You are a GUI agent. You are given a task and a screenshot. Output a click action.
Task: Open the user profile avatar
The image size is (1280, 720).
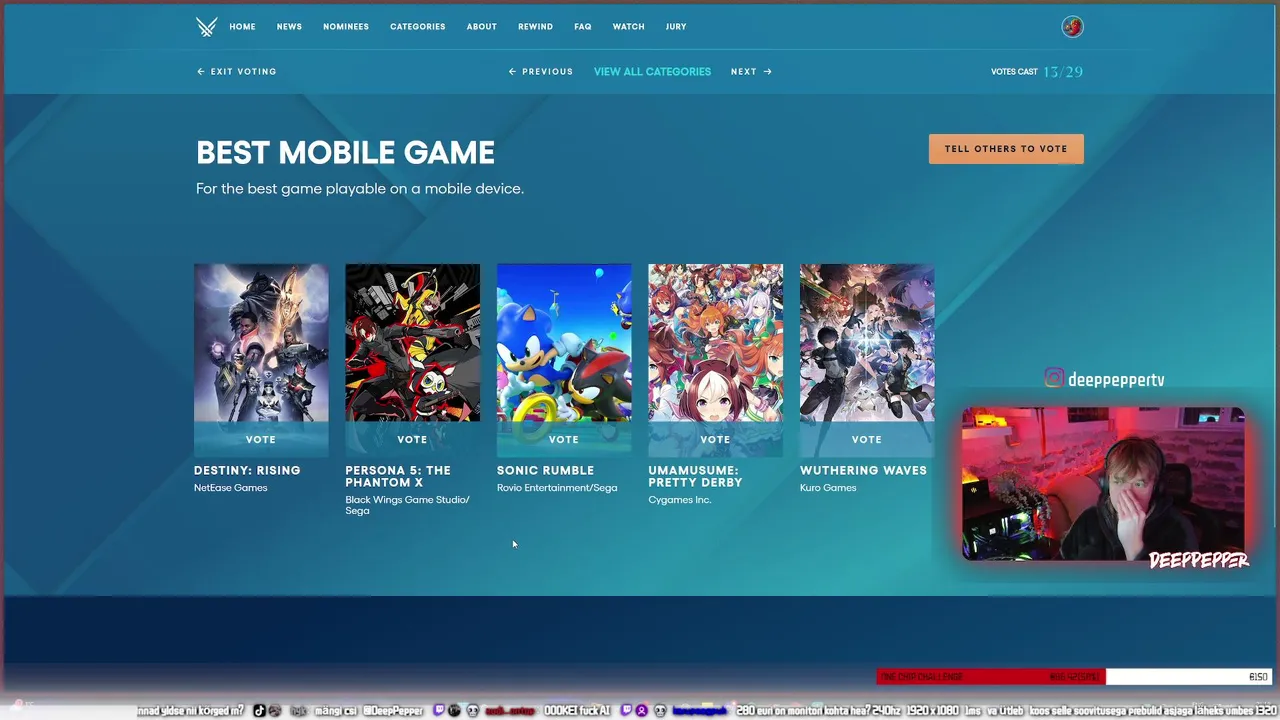coord(1072,27)
